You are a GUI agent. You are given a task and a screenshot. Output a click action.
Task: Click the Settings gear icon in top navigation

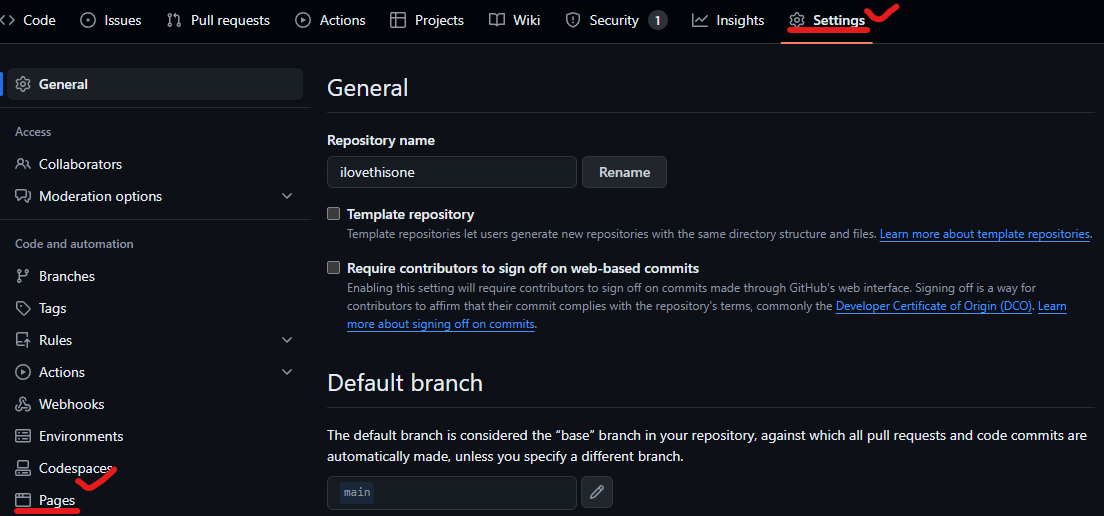coord(797,20)
